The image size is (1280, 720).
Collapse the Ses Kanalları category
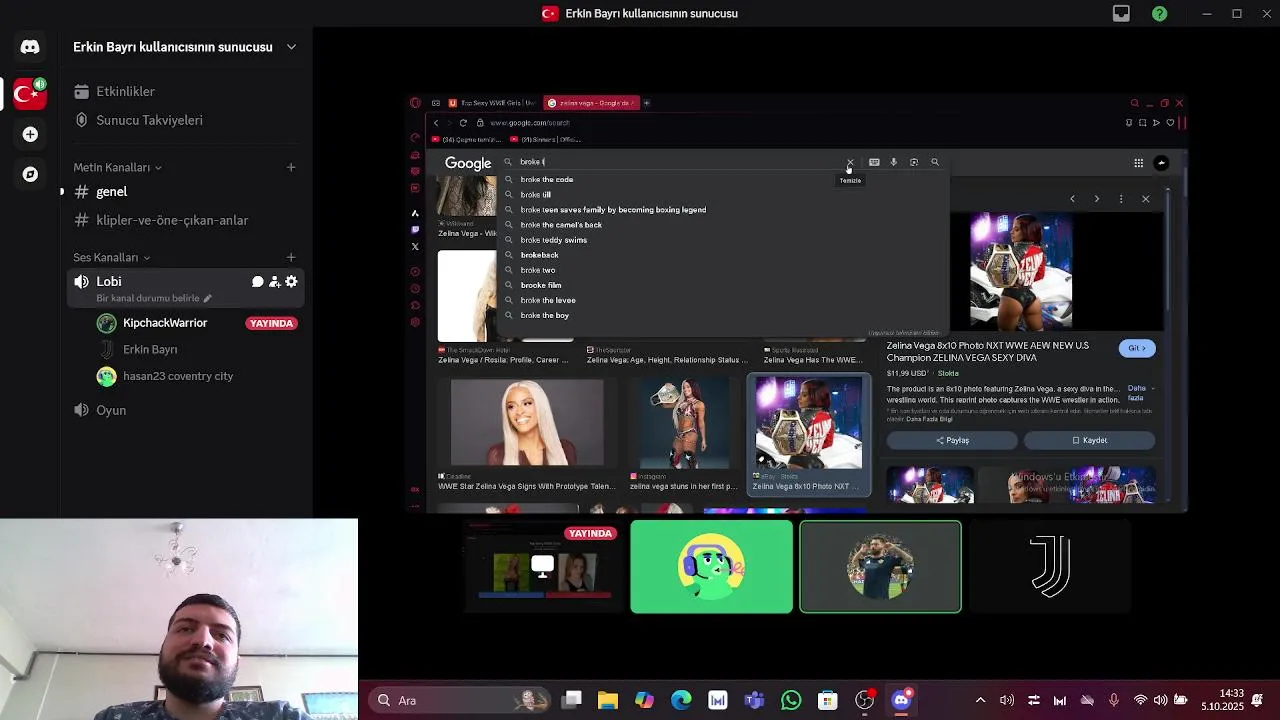112,257
